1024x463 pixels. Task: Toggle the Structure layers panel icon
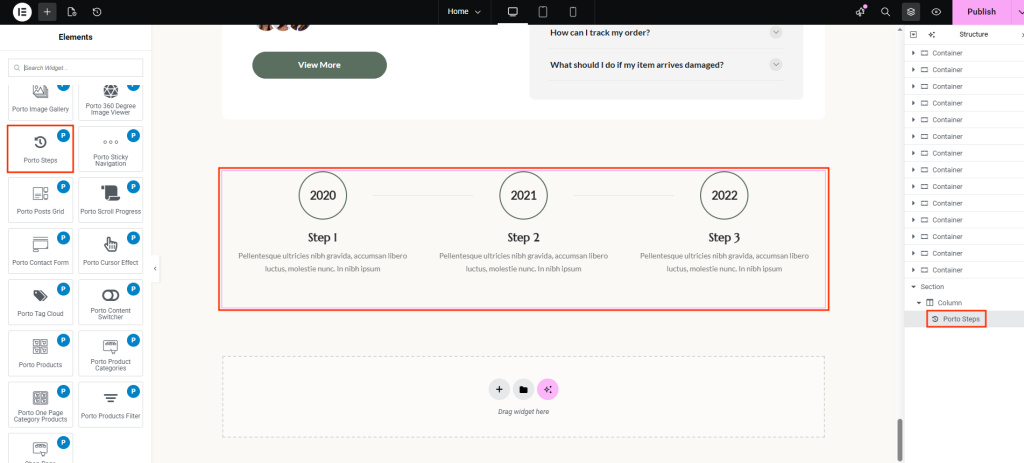click(x=910, y=12)
